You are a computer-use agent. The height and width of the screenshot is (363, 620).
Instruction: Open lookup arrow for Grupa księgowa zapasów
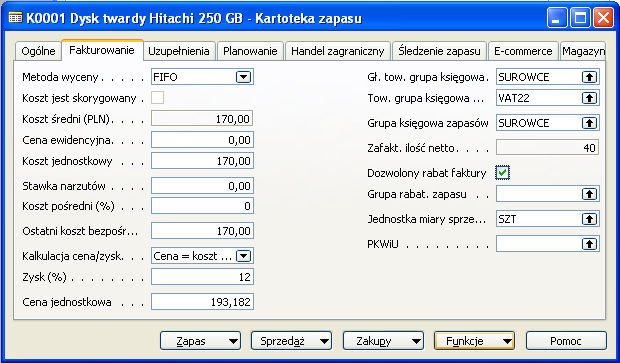(x=589, y=123)
